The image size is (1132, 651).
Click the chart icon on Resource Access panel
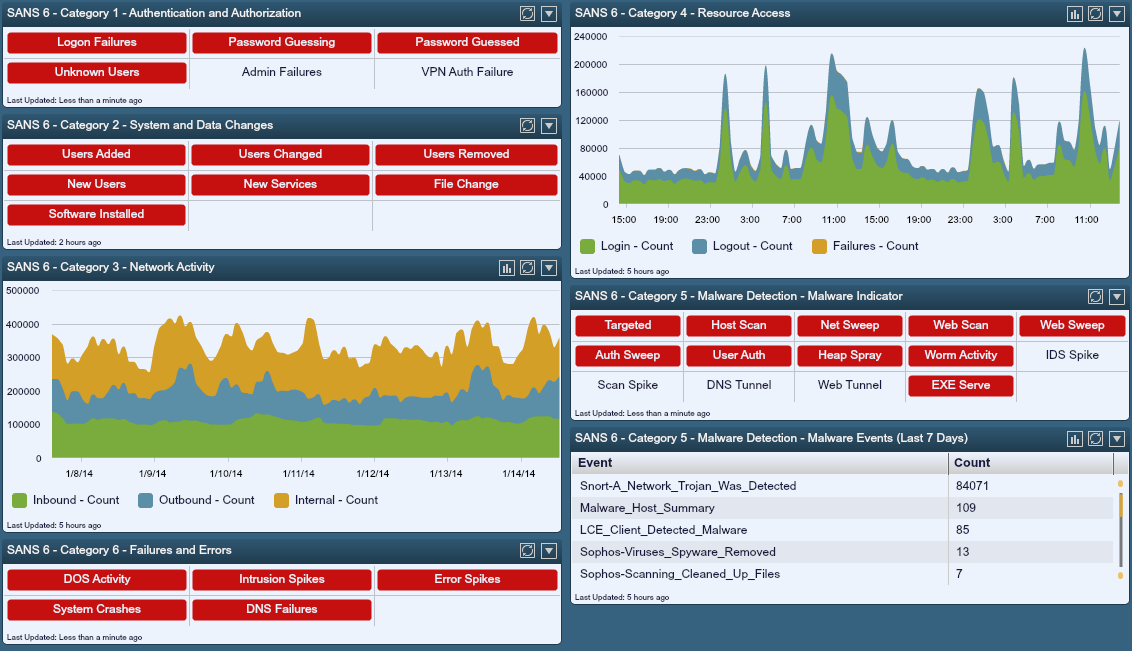pyautogui.click(x=1075, y=14)
